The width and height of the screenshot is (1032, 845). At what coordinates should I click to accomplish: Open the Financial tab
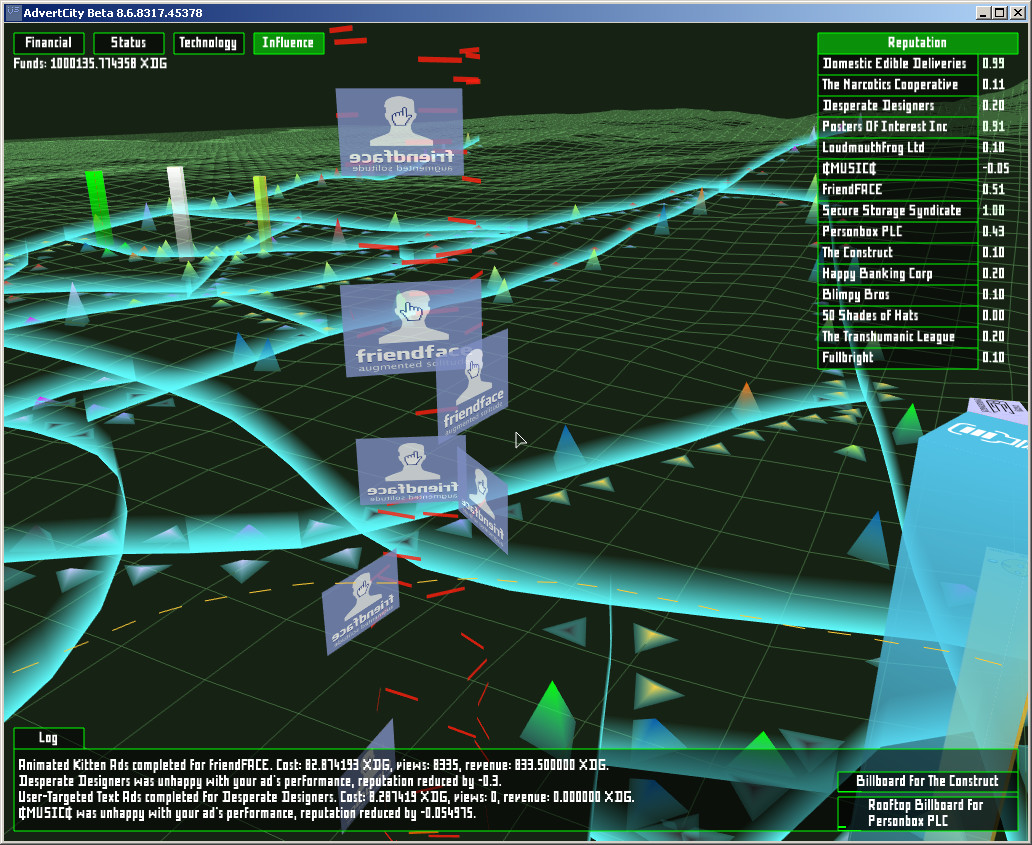[x=48, y=43]
